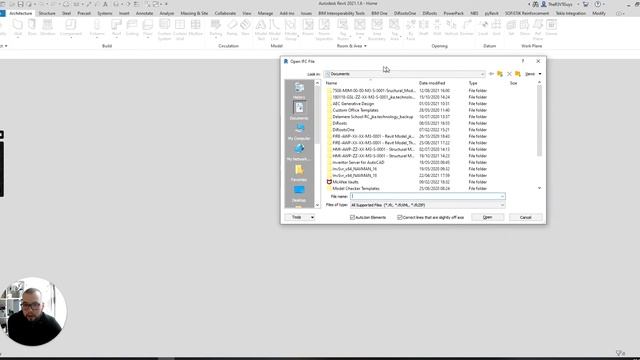Select the Wall tool in the ribbon
Image resolution: width=640 pixels, height=360 pixels.
18,28
